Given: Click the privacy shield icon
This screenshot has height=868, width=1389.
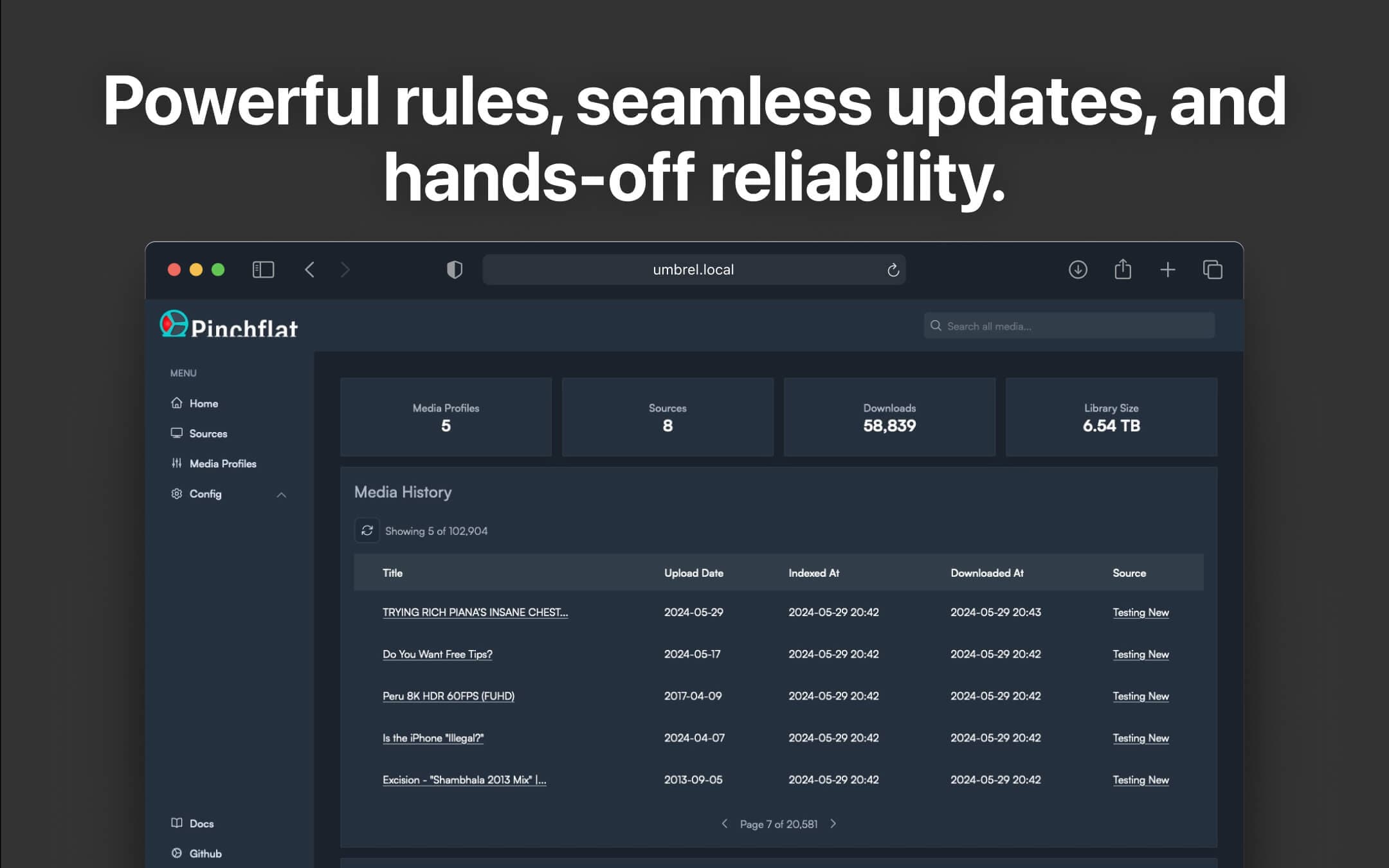Looking at the screenshot, I should point(455,269).
